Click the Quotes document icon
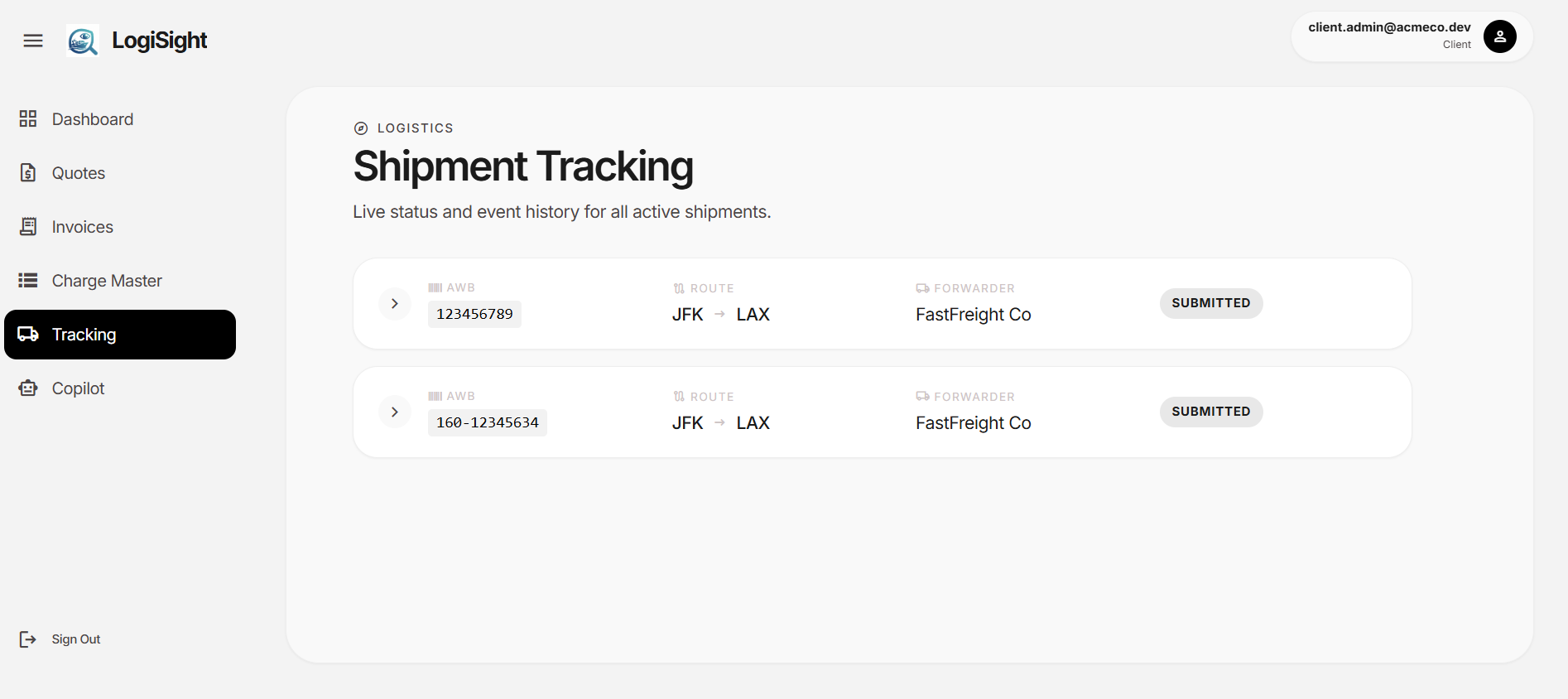1568x699 pixels. click(28, 172)
